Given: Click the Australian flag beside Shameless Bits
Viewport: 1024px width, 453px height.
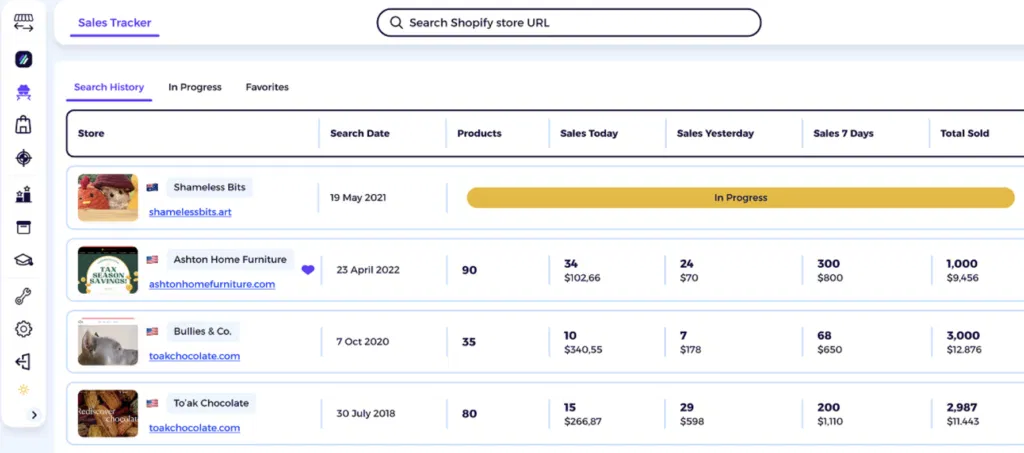Looking at the screenshot, I should click(x=152, y=187).
